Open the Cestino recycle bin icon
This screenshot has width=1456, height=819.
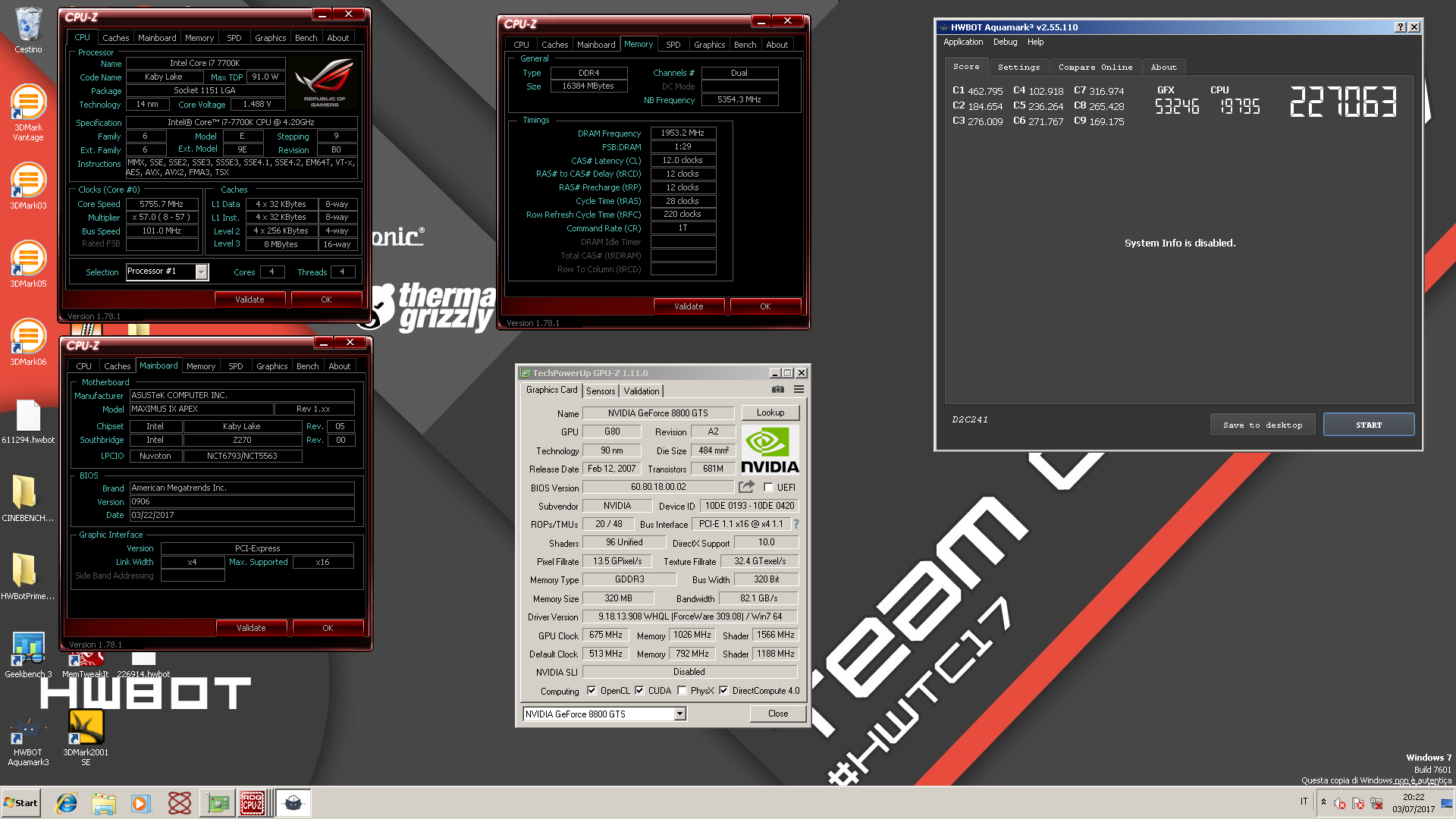pos(28,30)
